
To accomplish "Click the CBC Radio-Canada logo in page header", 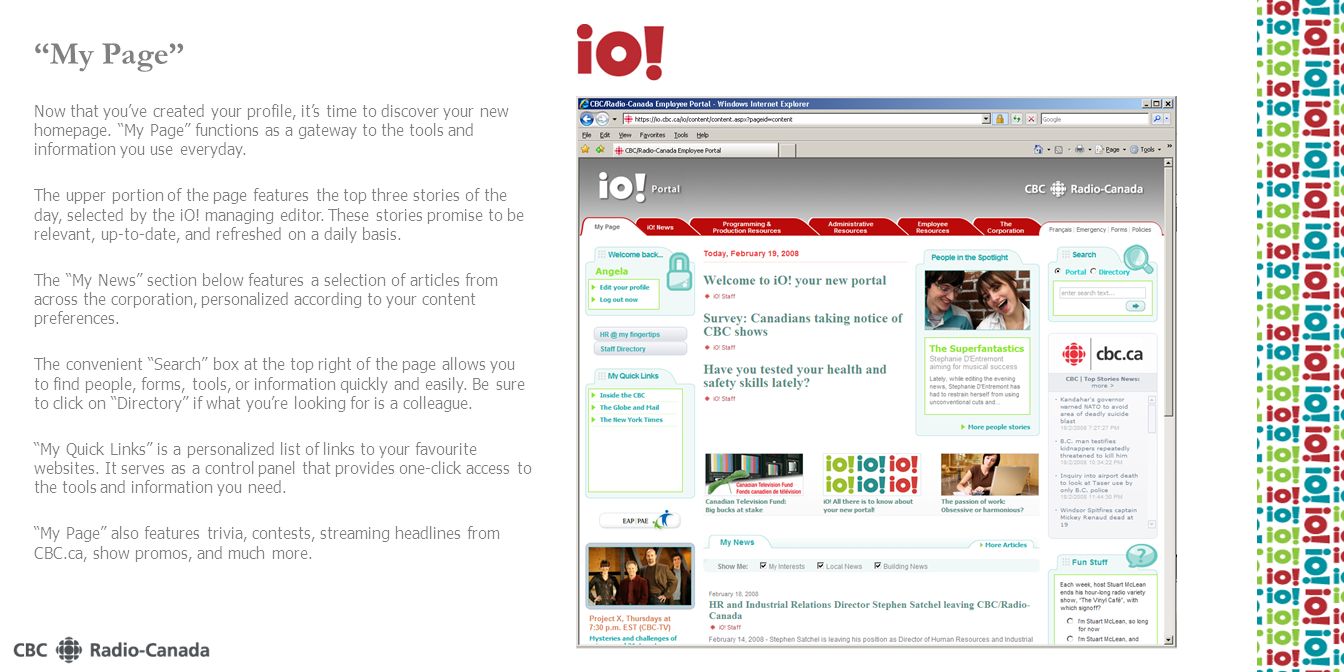I will [x=1083, y=188].
